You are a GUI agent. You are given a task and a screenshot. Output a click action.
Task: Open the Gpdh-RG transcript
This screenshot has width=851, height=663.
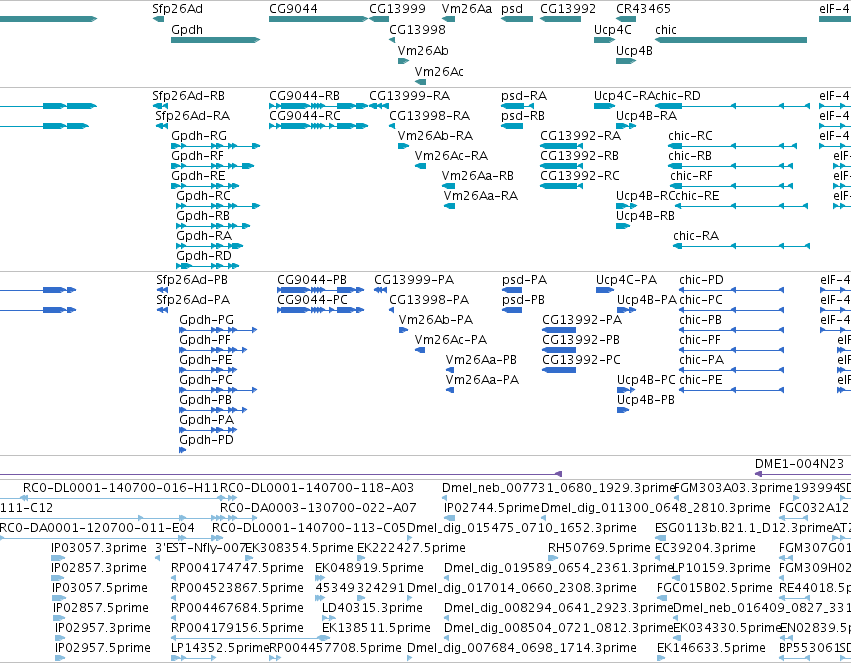pyautogui.click(x=215, y=146)
